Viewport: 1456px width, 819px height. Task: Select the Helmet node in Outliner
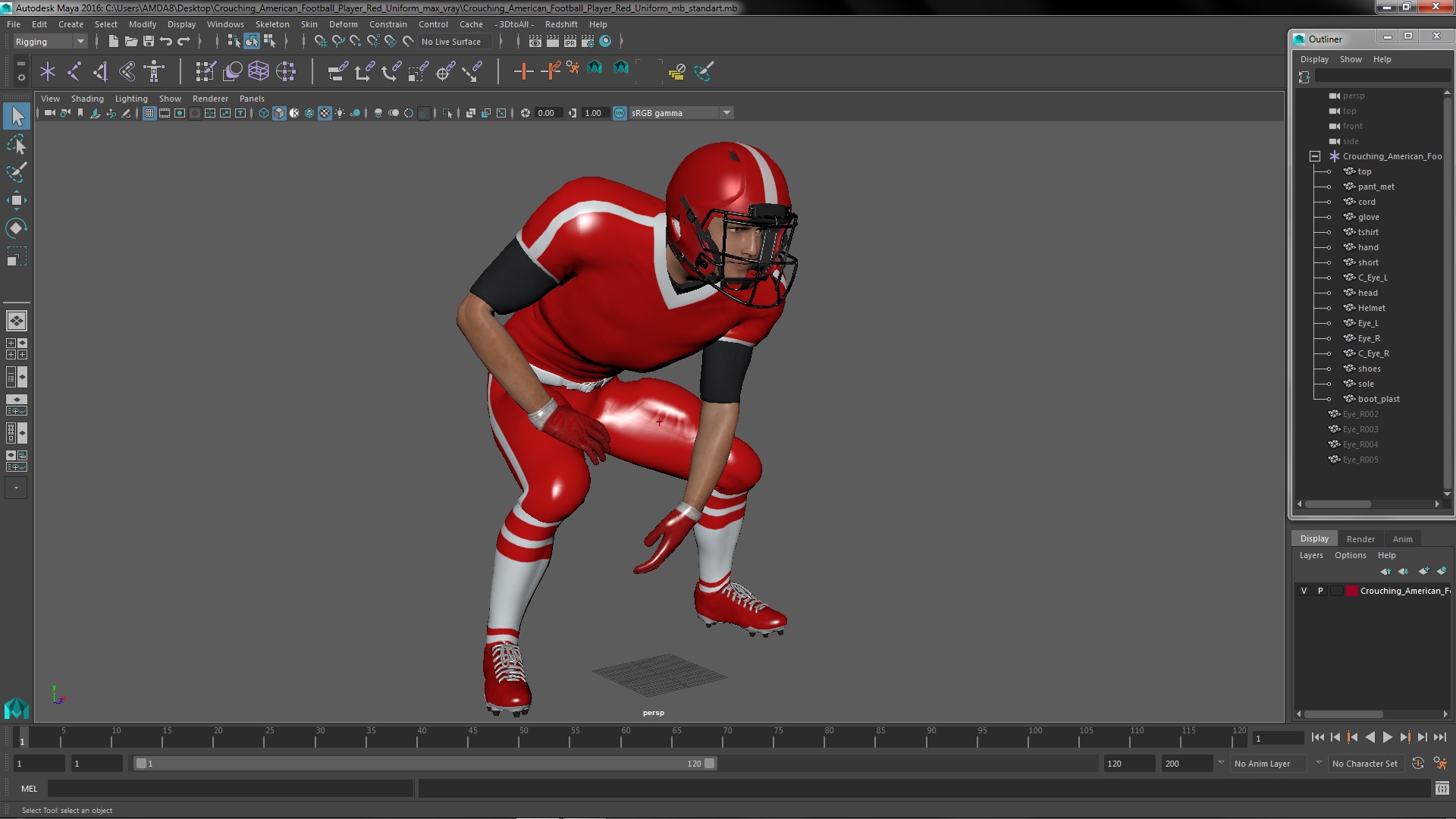click(x=1371, y=308)
